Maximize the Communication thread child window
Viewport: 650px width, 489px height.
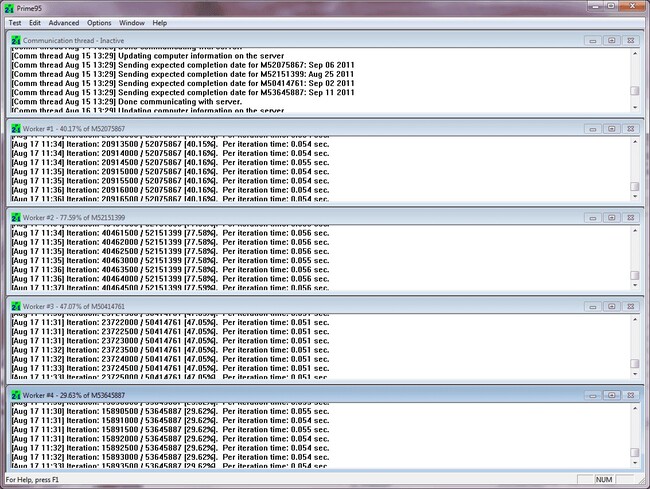pos(611,40)
